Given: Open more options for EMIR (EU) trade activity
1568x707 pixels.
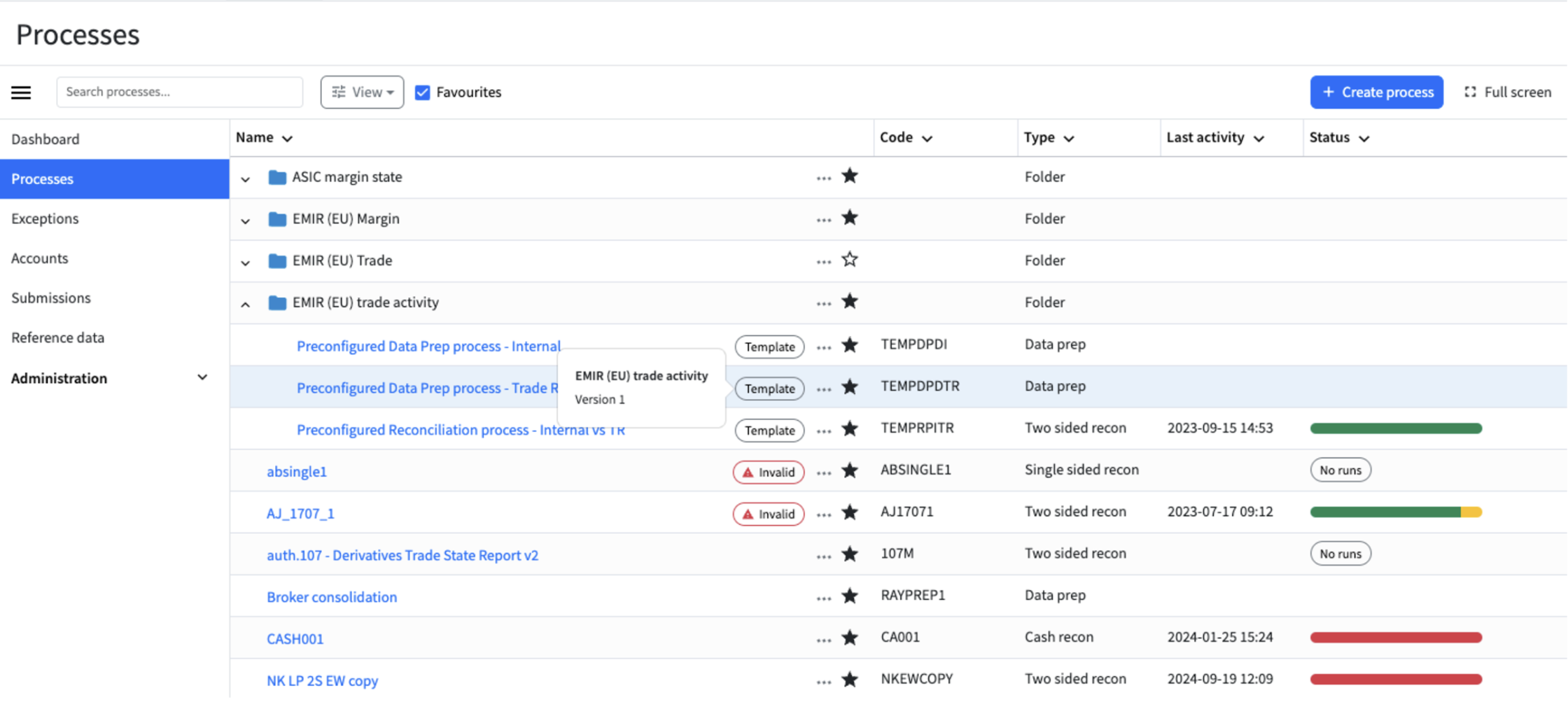Looking at the screenshot, I should click(x=823, y=304).
